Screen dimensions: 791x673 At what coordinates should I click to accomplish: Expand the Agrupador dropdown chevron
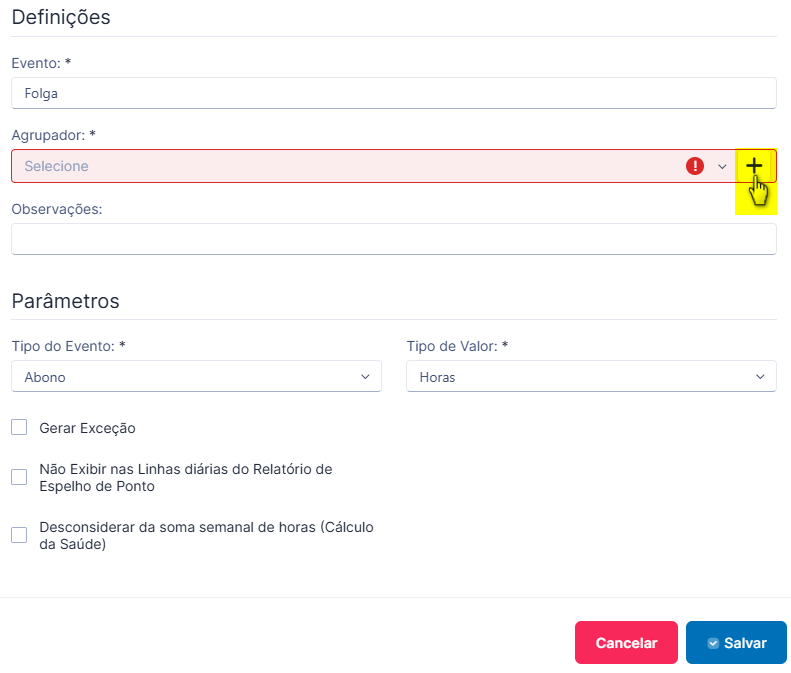coord(722,166)
